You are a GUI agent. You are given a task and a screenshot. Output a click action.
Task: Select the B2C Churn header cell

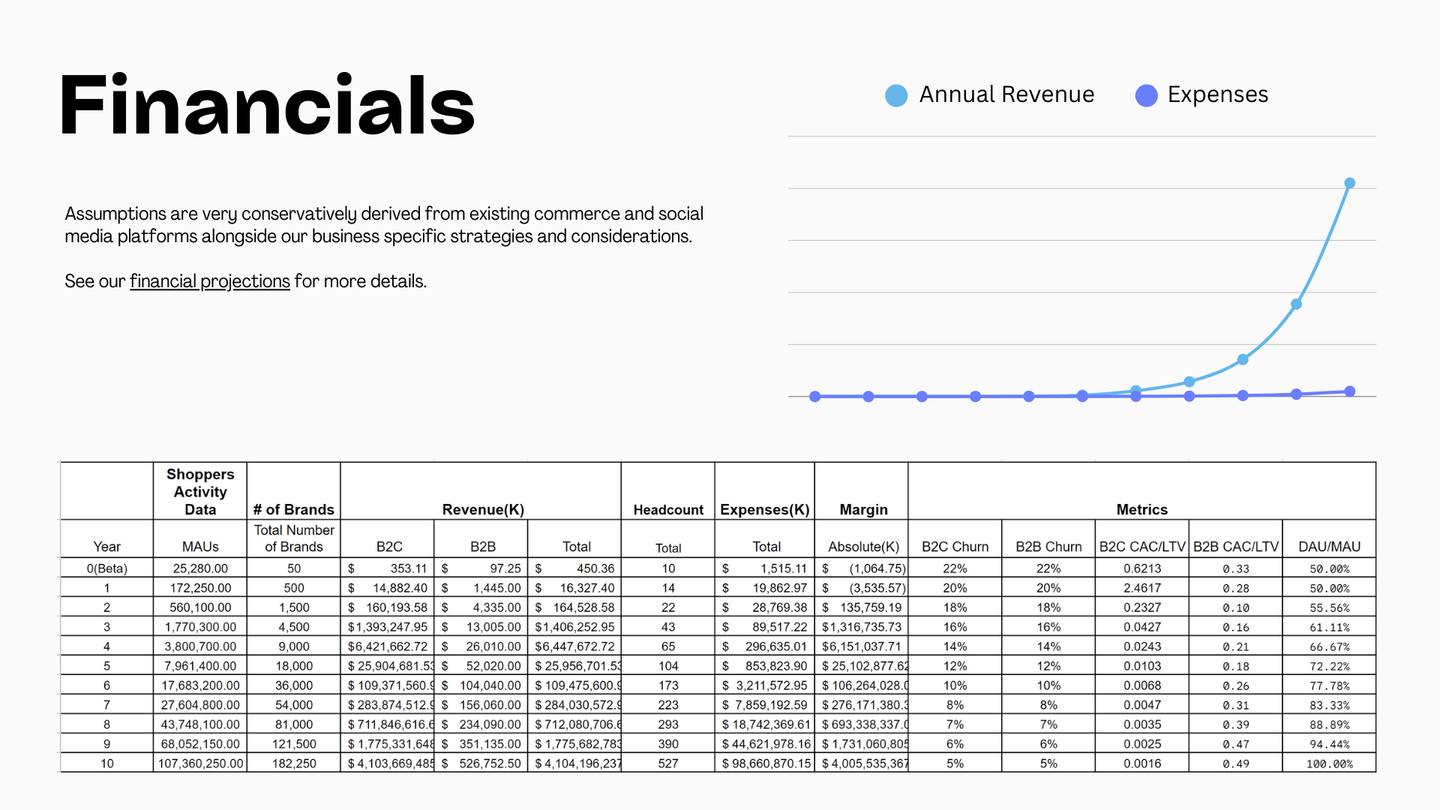point(955,546)
